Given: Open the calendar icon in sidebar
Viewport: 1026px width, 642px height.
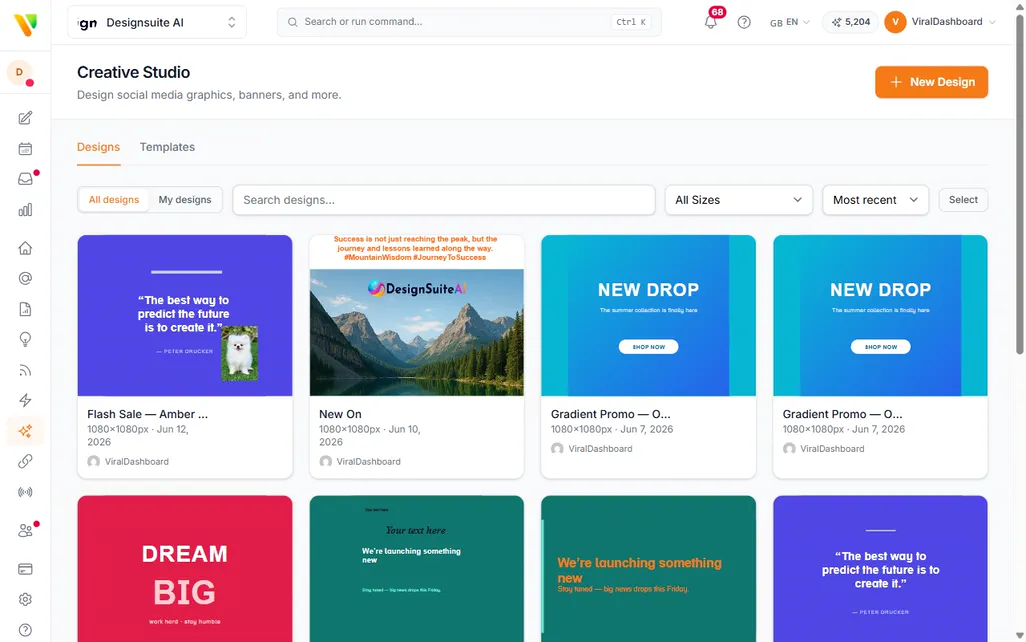Looking at the screenshot, I should 25,149.
